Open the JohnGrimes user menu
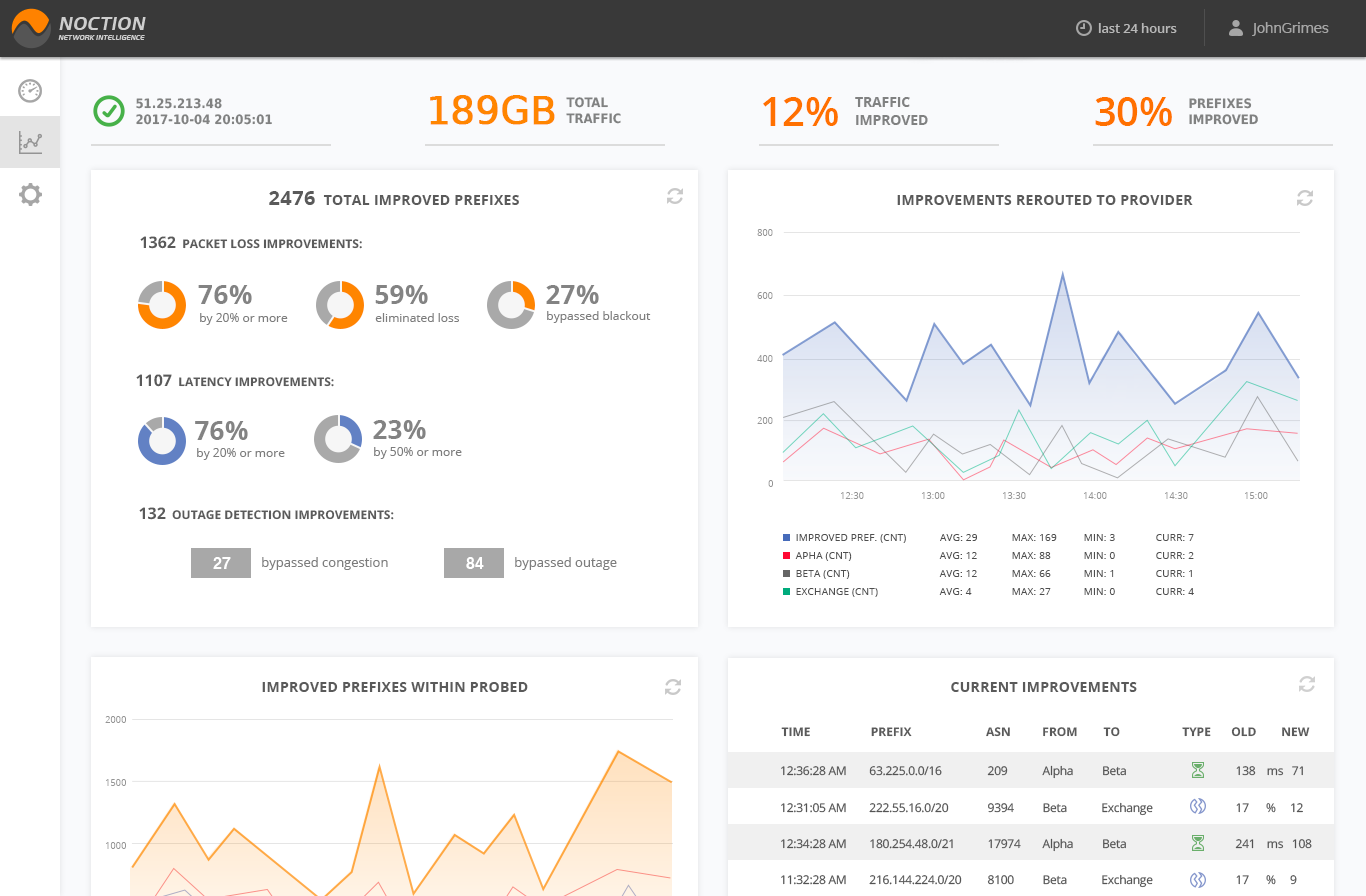Image resolution: width=1366 pixels, height=896 pixels. point(1279,28)
